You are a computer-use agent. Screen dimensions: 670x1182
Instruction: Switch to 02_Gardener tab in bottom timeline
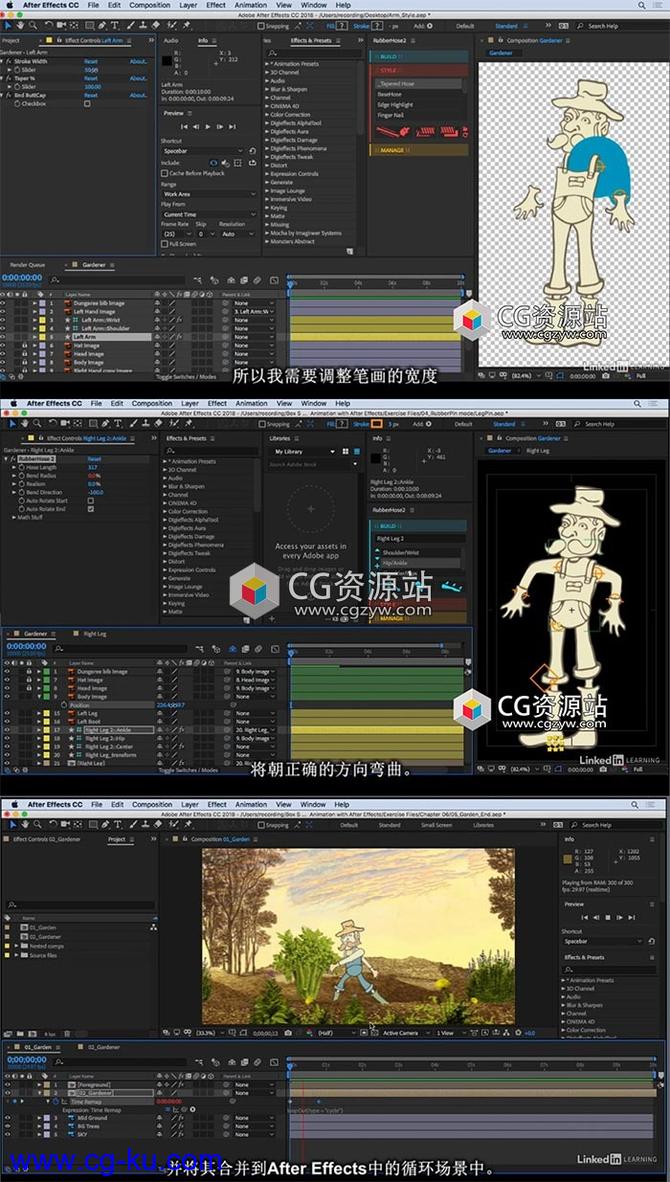click(x=104, y=1047)
